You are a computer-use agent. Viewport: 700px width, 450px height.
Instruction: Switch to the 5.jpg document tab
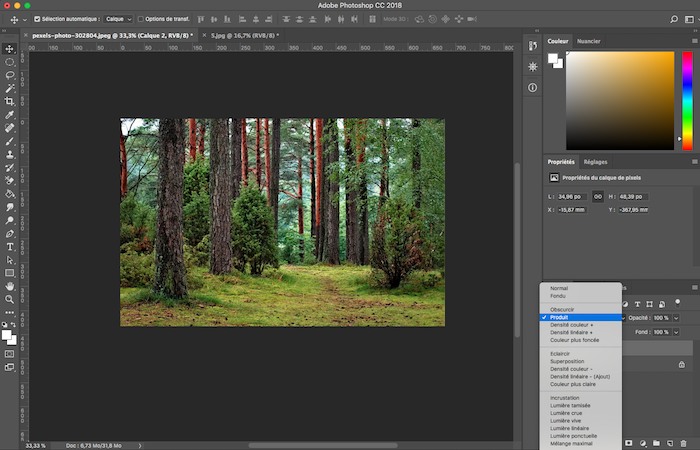[245, 35]
